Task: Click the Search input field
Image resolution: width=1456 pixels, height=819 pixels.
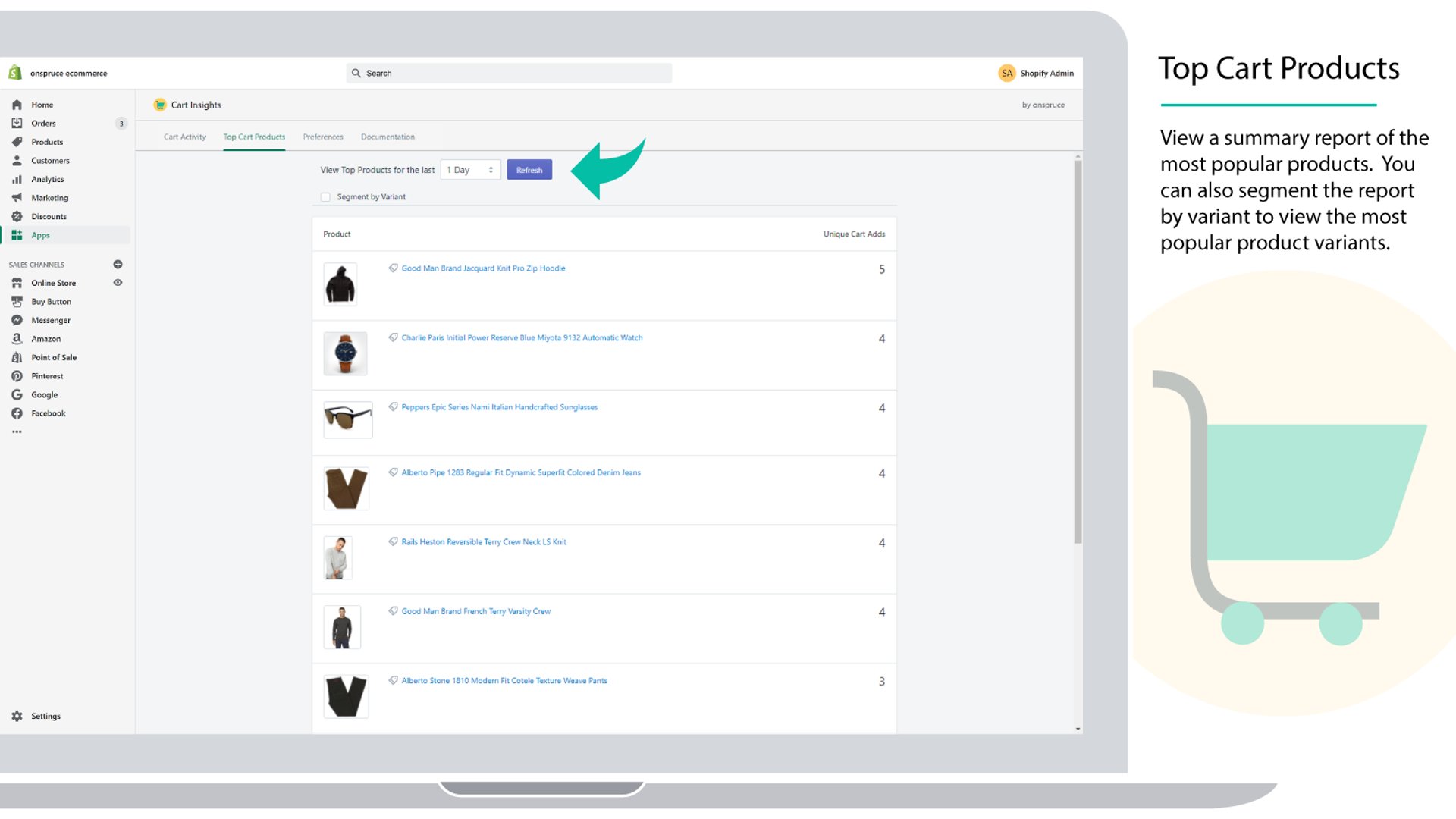Action: 509,73
